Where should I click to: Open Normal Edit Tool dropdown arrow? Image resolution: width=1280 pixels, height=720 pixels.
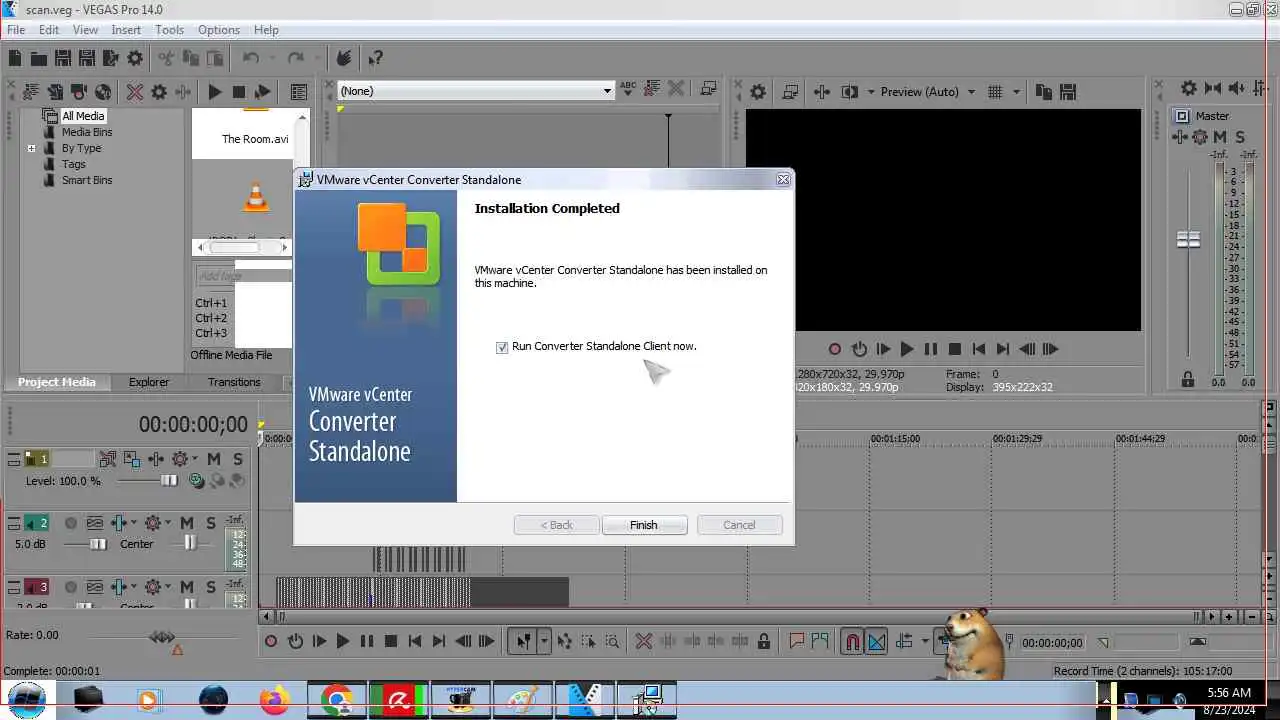click(544, 642)
